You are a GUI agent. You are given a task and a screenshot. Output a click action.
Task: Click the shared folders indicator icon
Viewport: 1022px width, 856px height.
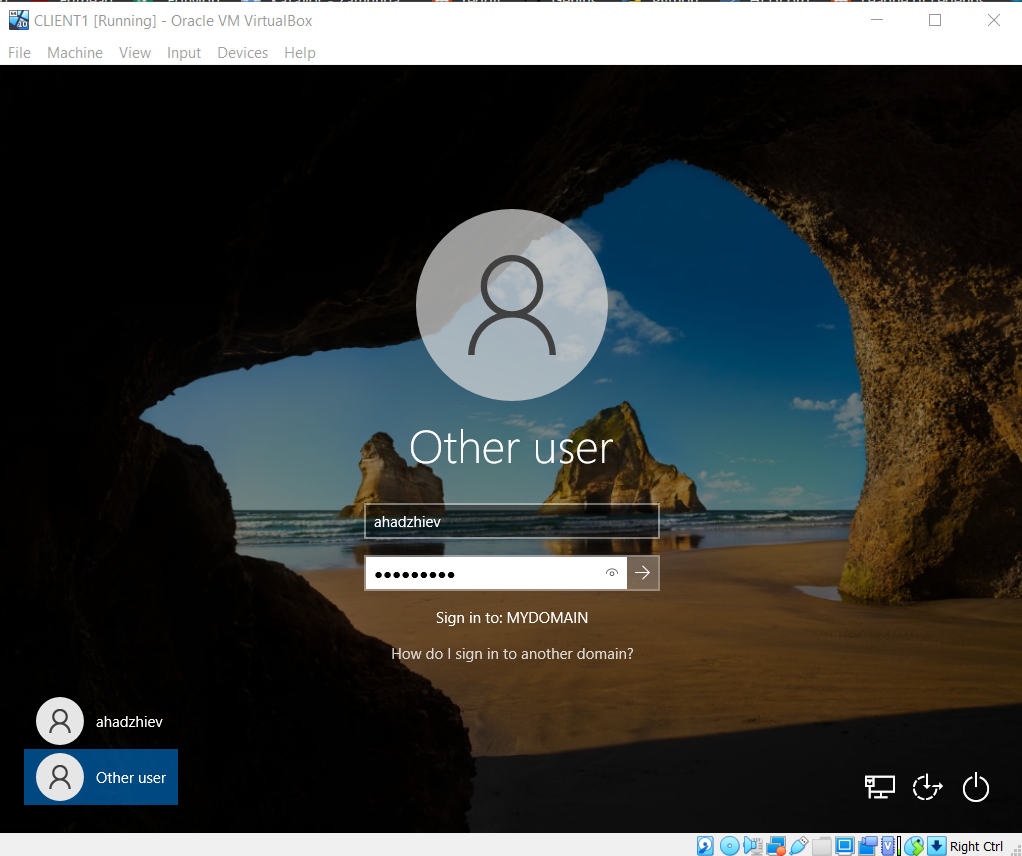(821, 846)
